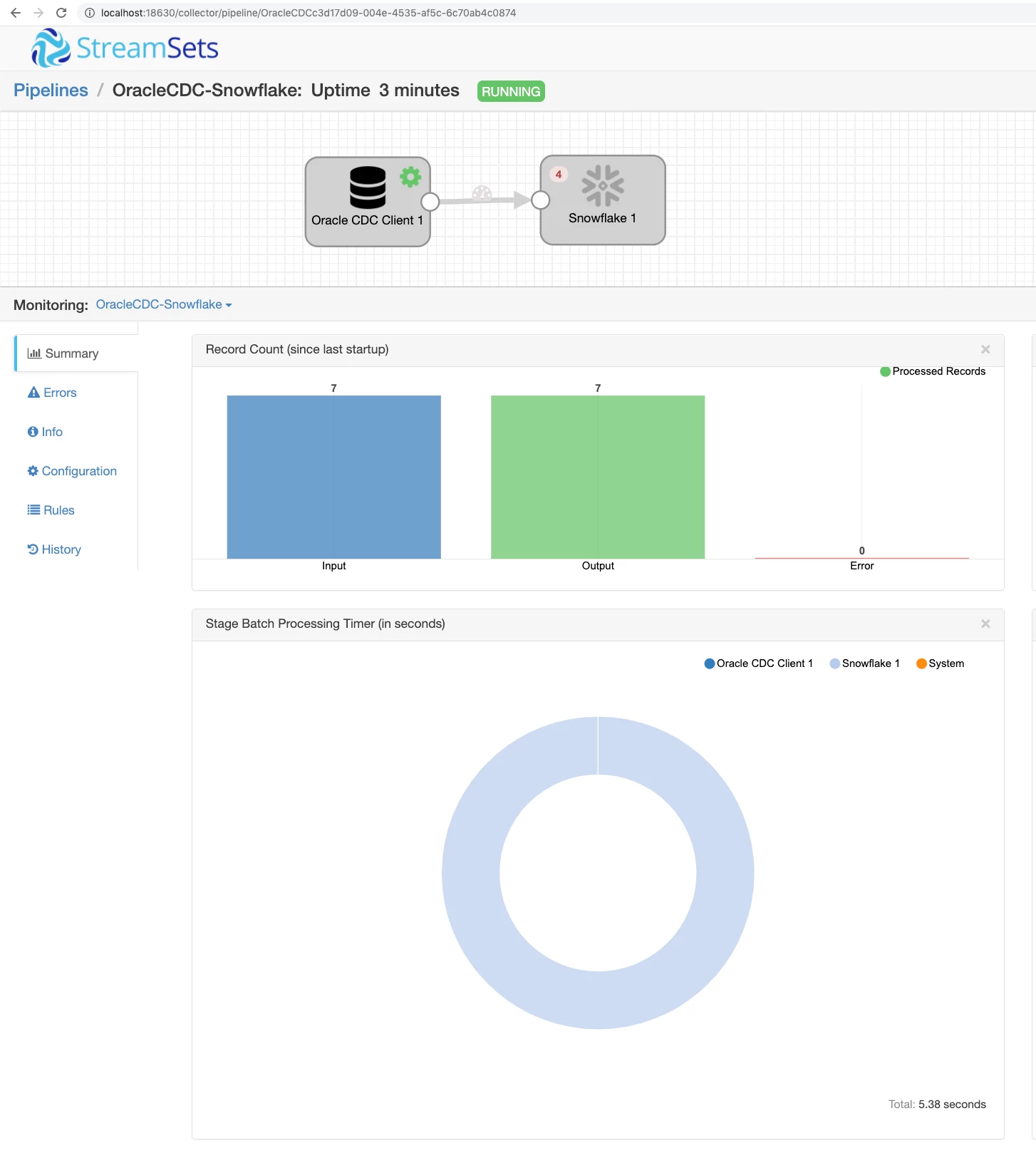1036x1163 pixels.
Task: Click the Snowflake stage snowflake icon
Action: [603, 186]
